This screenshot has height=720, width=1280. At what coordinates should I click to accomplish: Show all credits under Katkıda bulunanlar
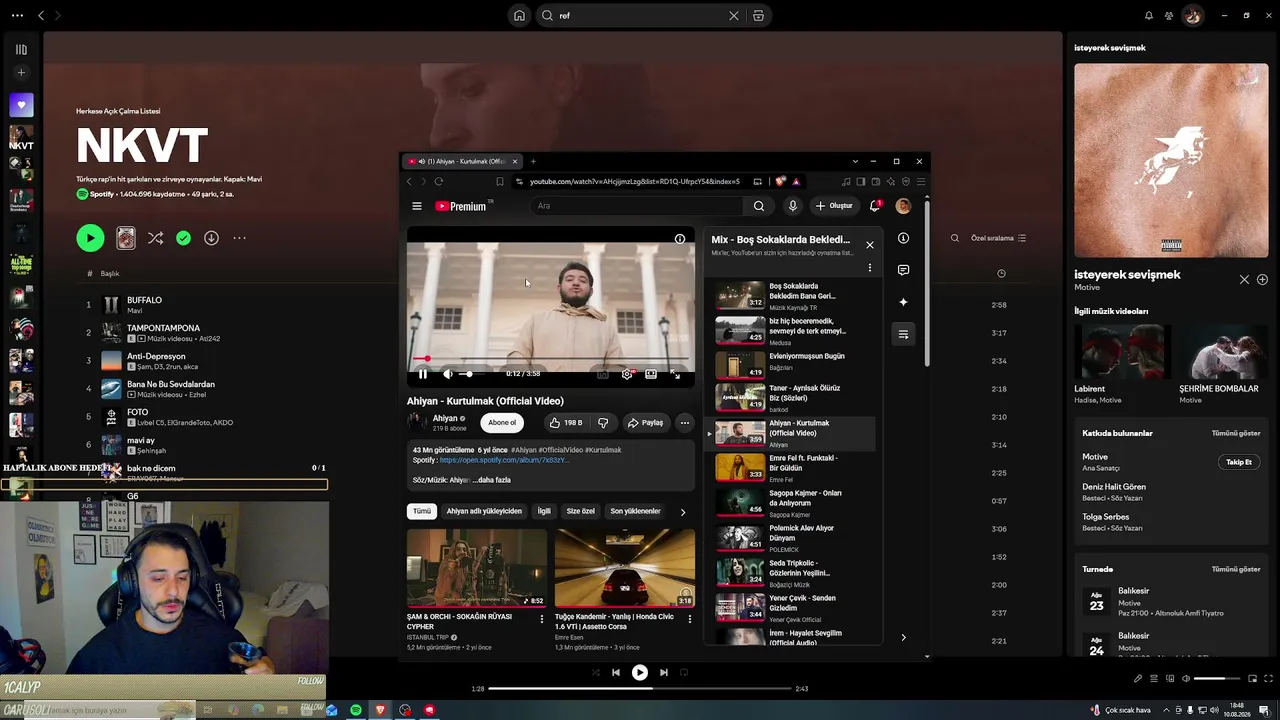tap(1236, 433)
